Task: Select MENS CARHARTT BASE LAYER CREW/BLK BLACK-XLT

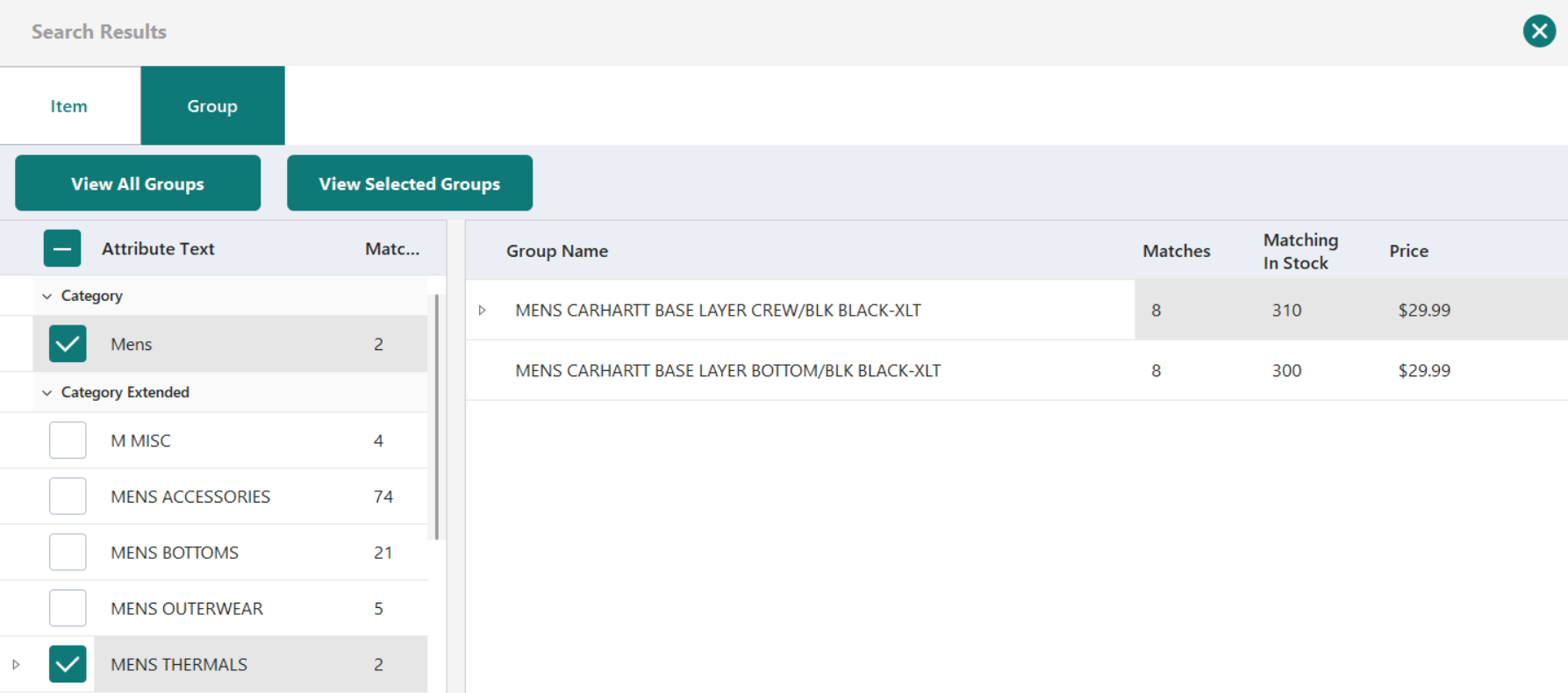Action: [718, 311]
